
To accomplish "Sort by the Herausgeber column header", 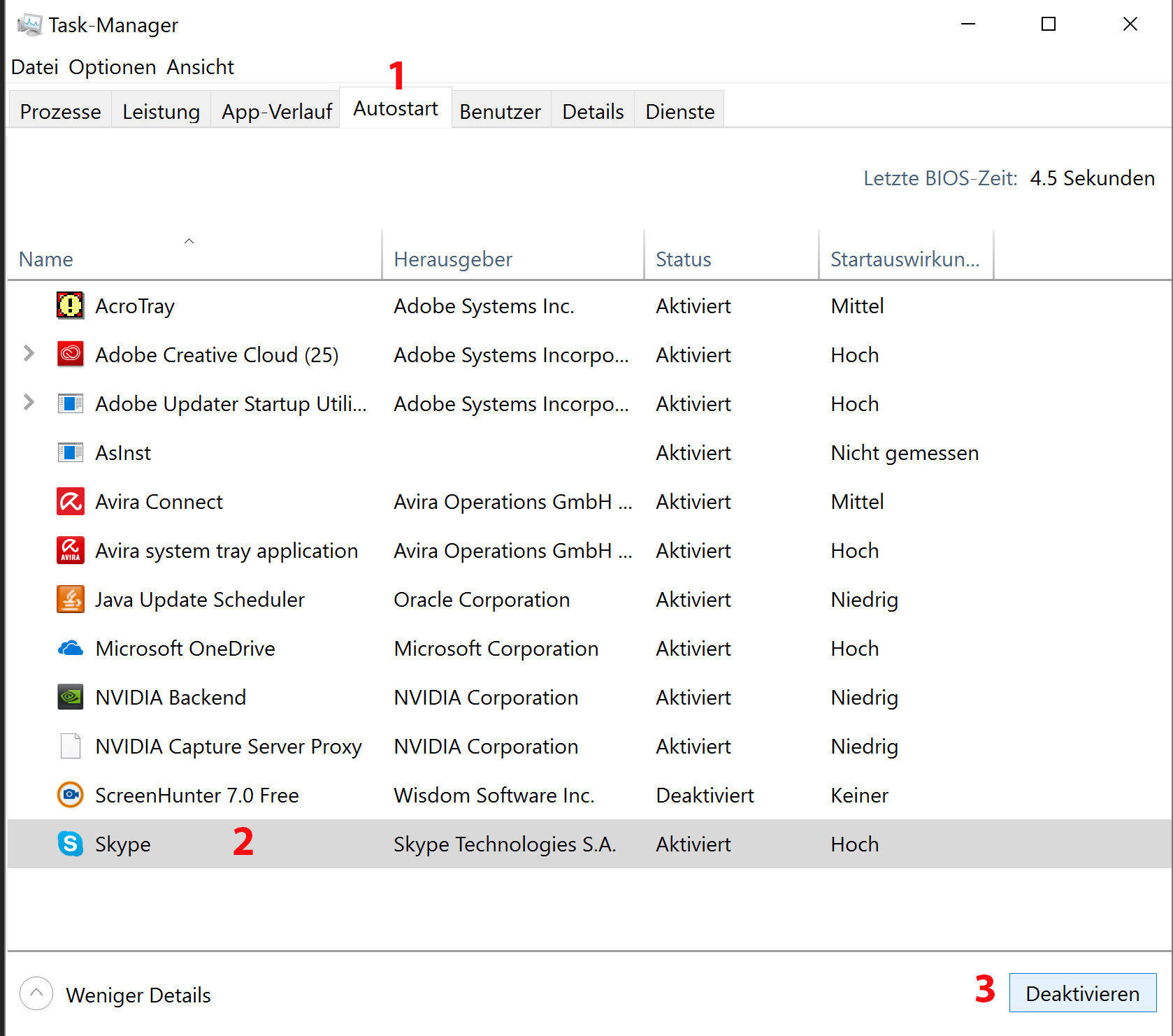I will coord(452,259).
